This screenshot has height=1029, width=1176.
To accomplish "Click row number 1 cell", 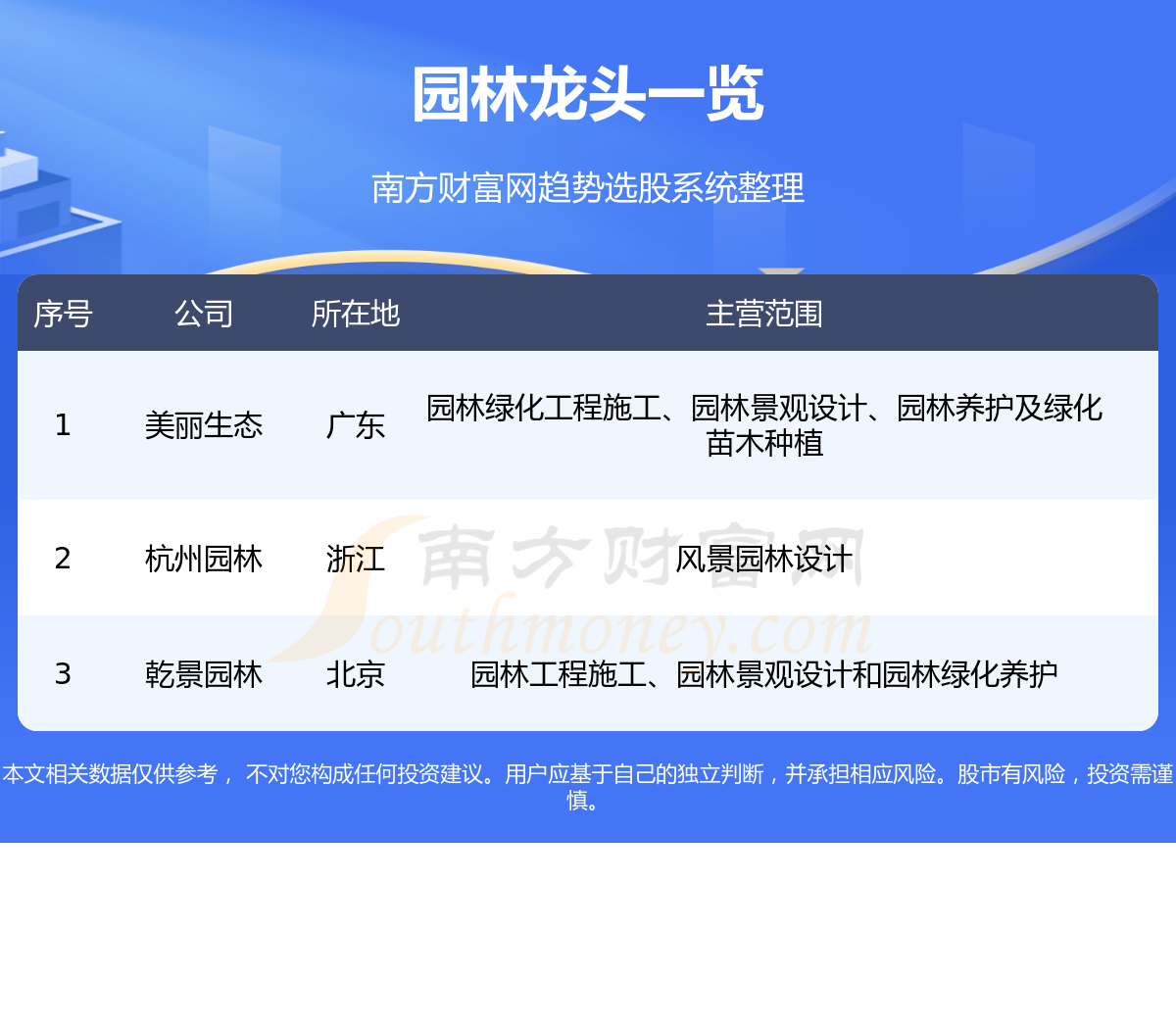I will [x=63, y=425].
